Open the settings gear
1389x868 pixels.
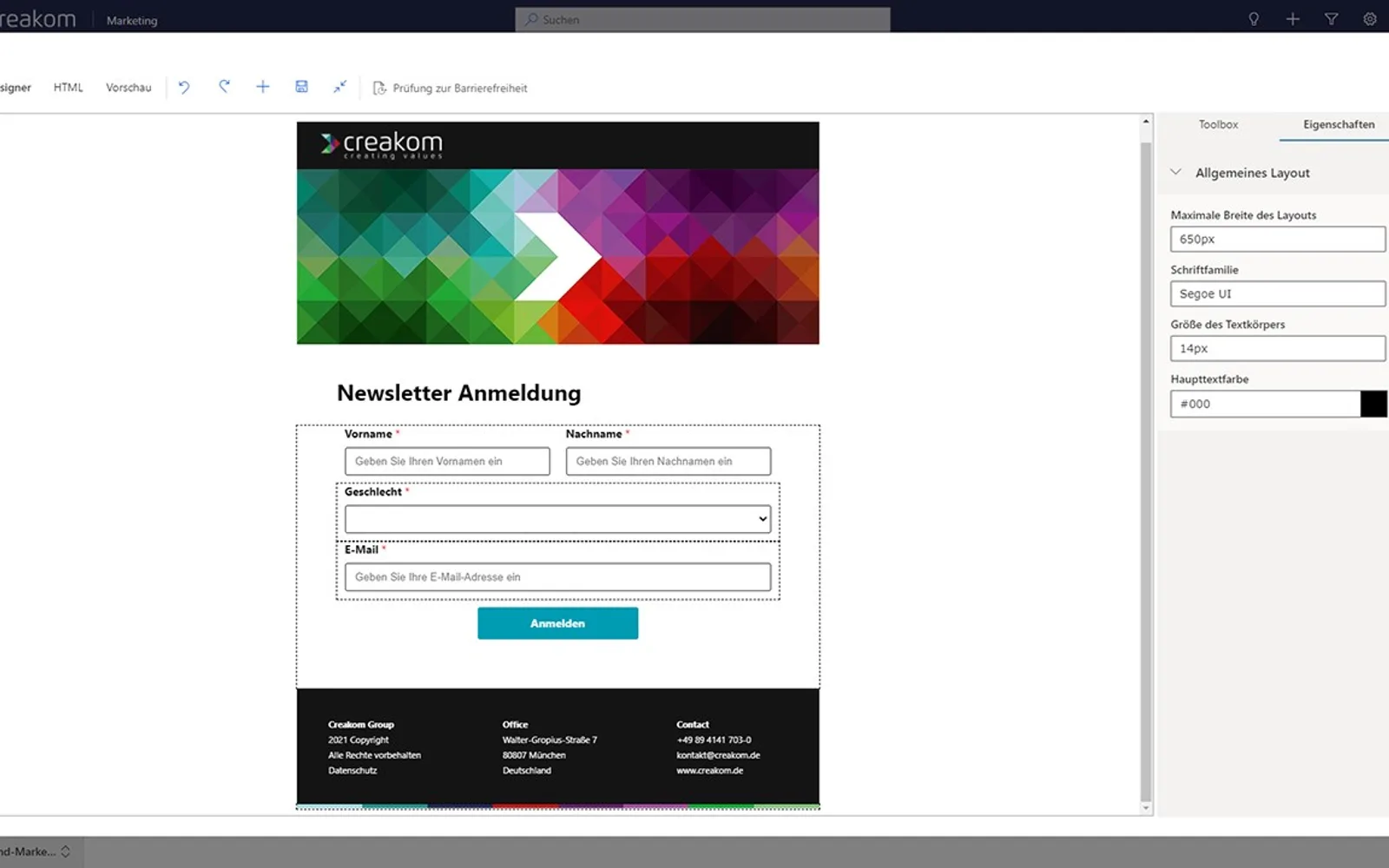[1370, 19]
